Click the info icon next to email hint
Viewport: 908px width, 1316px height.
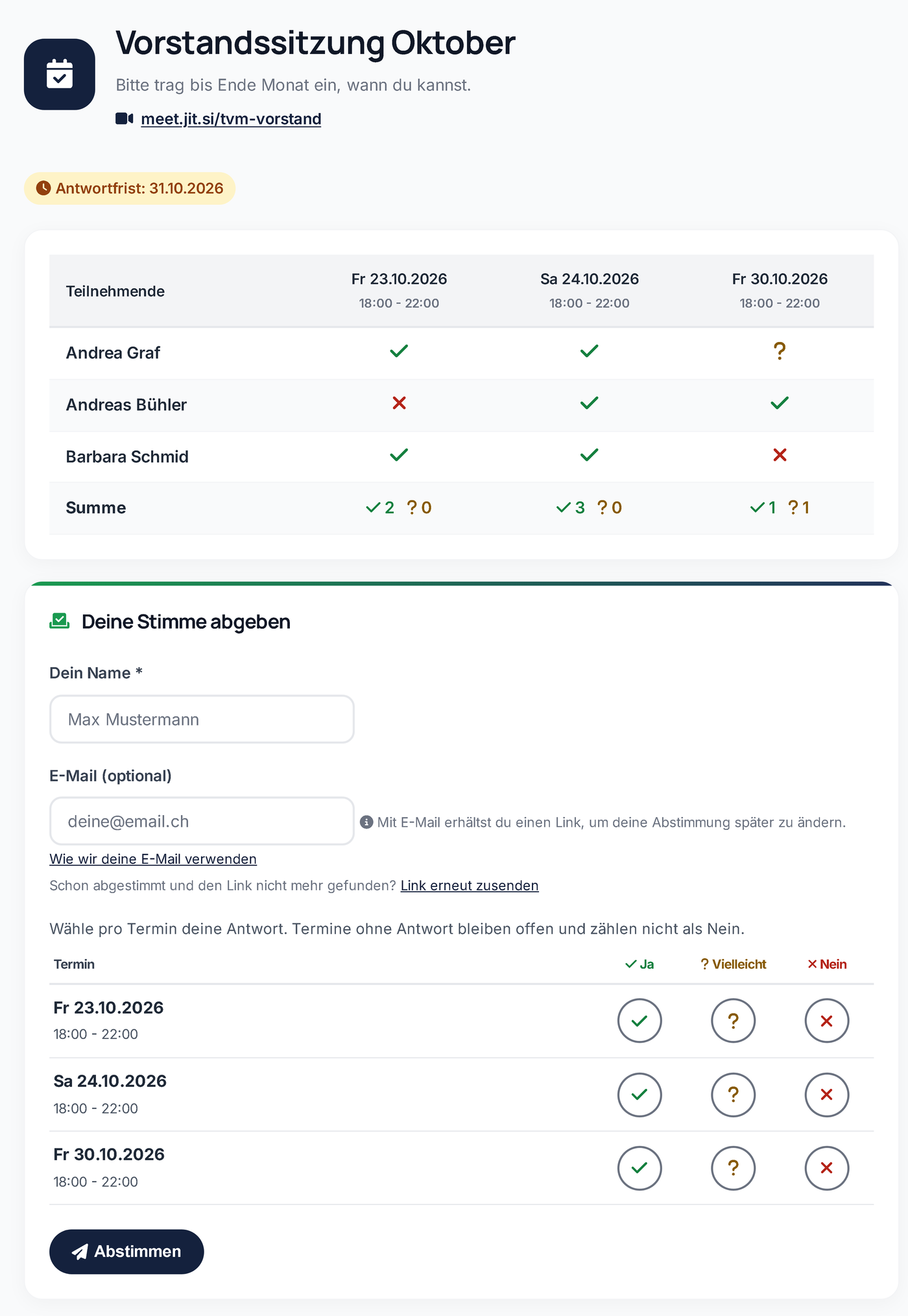pyautogui.click(x=366, y=822)
